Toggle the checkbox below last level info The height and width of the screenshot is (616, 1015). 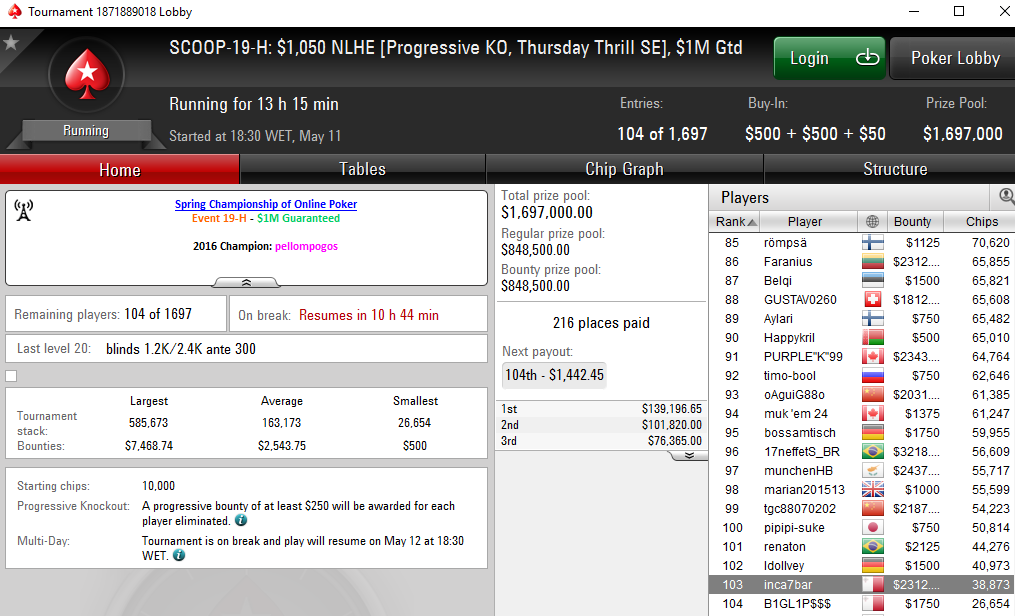[x=11, y=376]
